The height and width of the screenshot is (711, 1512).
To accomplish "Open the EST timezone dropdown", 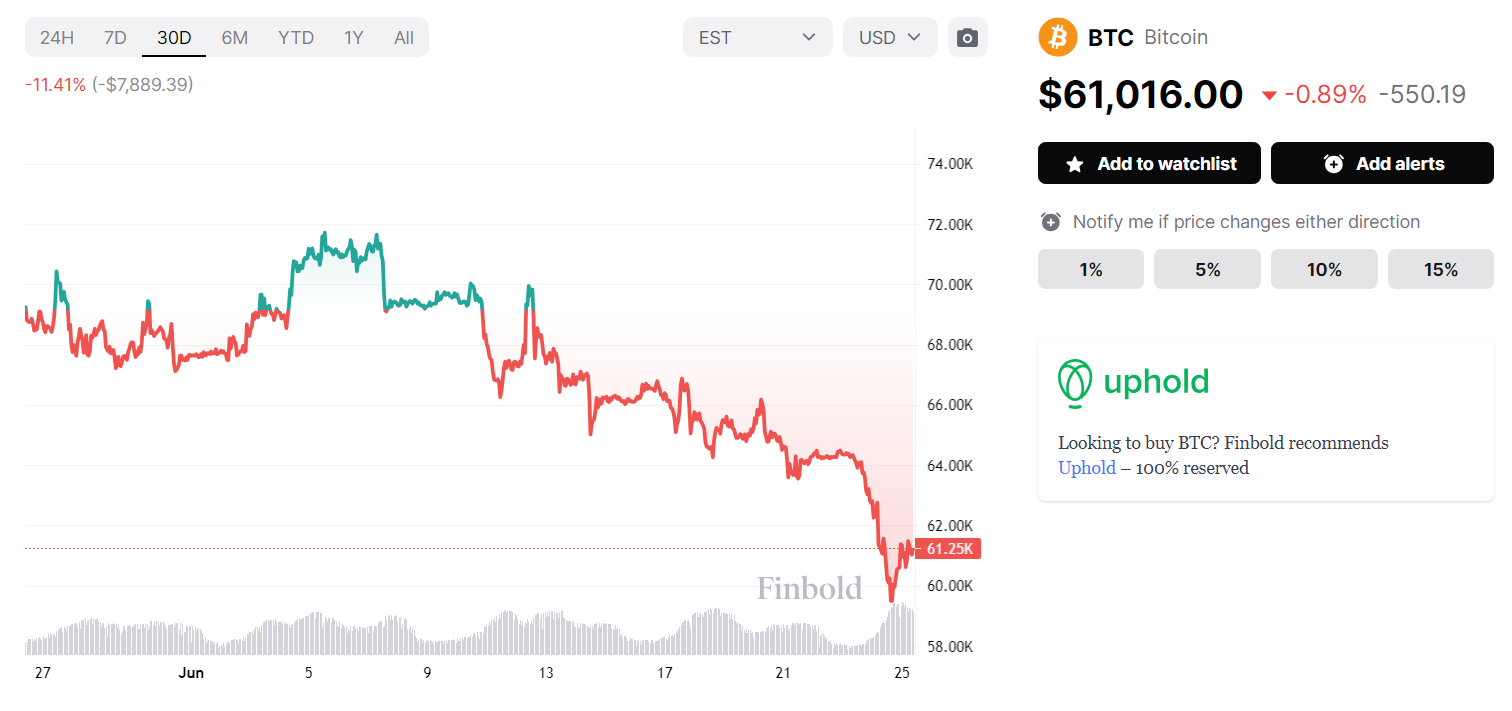I will 757,36.
